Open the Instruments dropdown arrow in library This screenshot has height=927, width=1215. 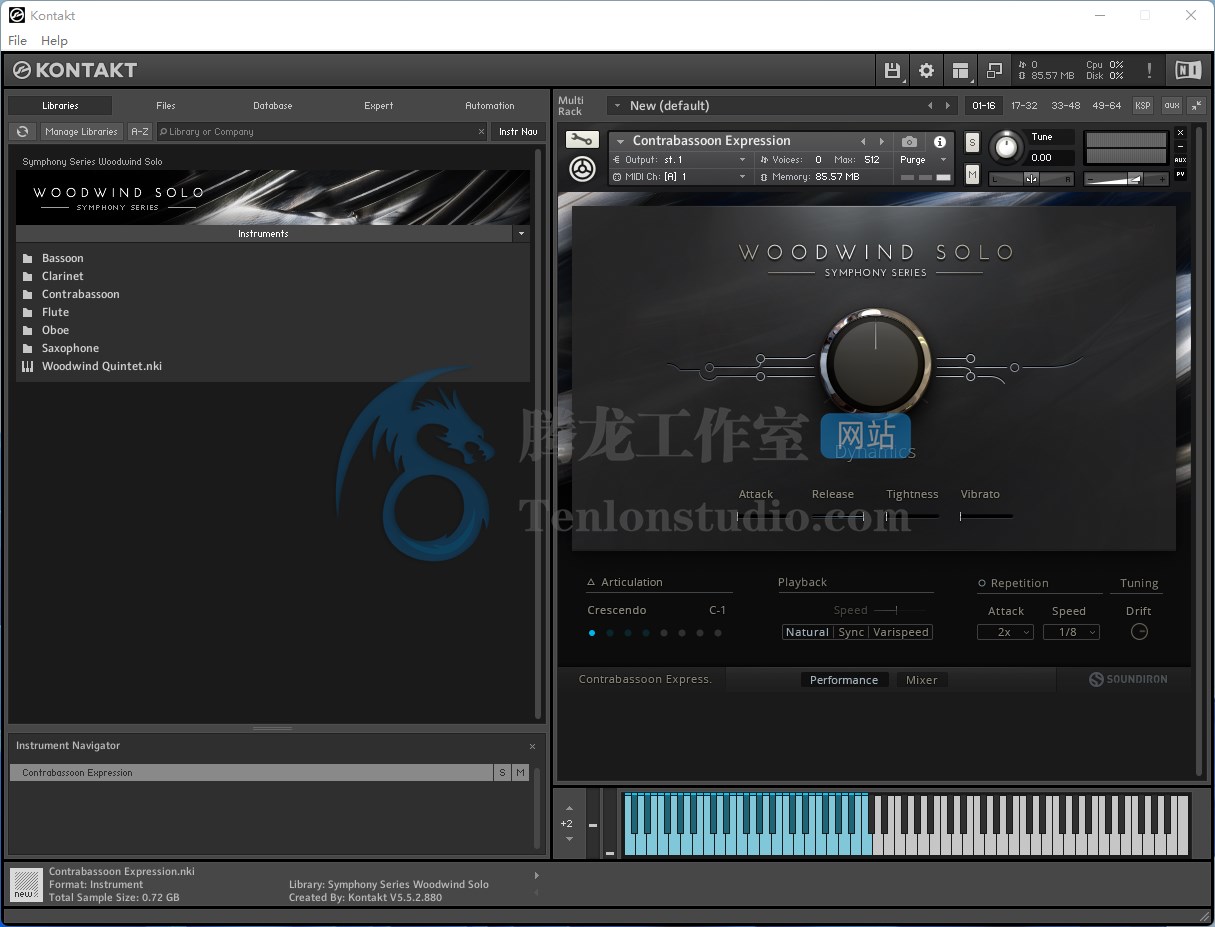pyautogui.click(x=520, y=234)
